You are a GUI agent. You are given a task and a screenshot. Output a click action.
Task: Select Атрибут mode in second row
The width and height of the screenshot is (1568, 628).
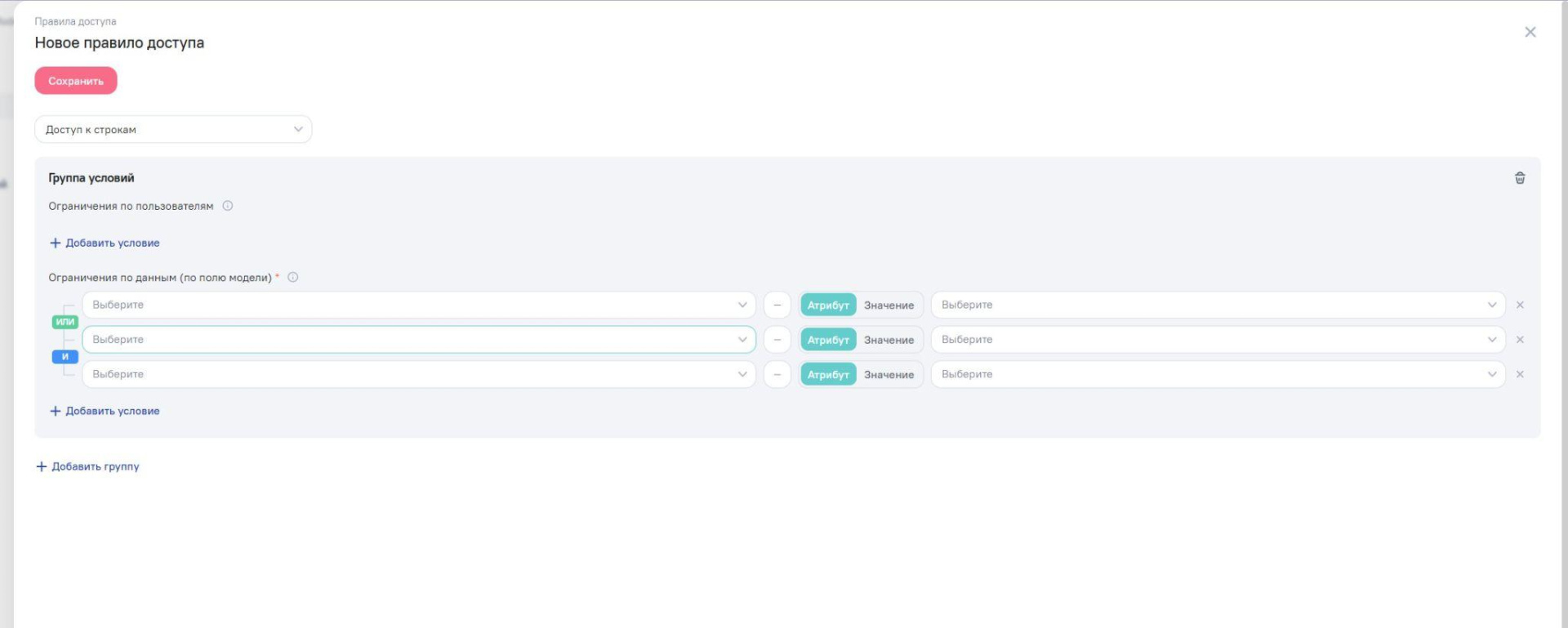(828, 340)
